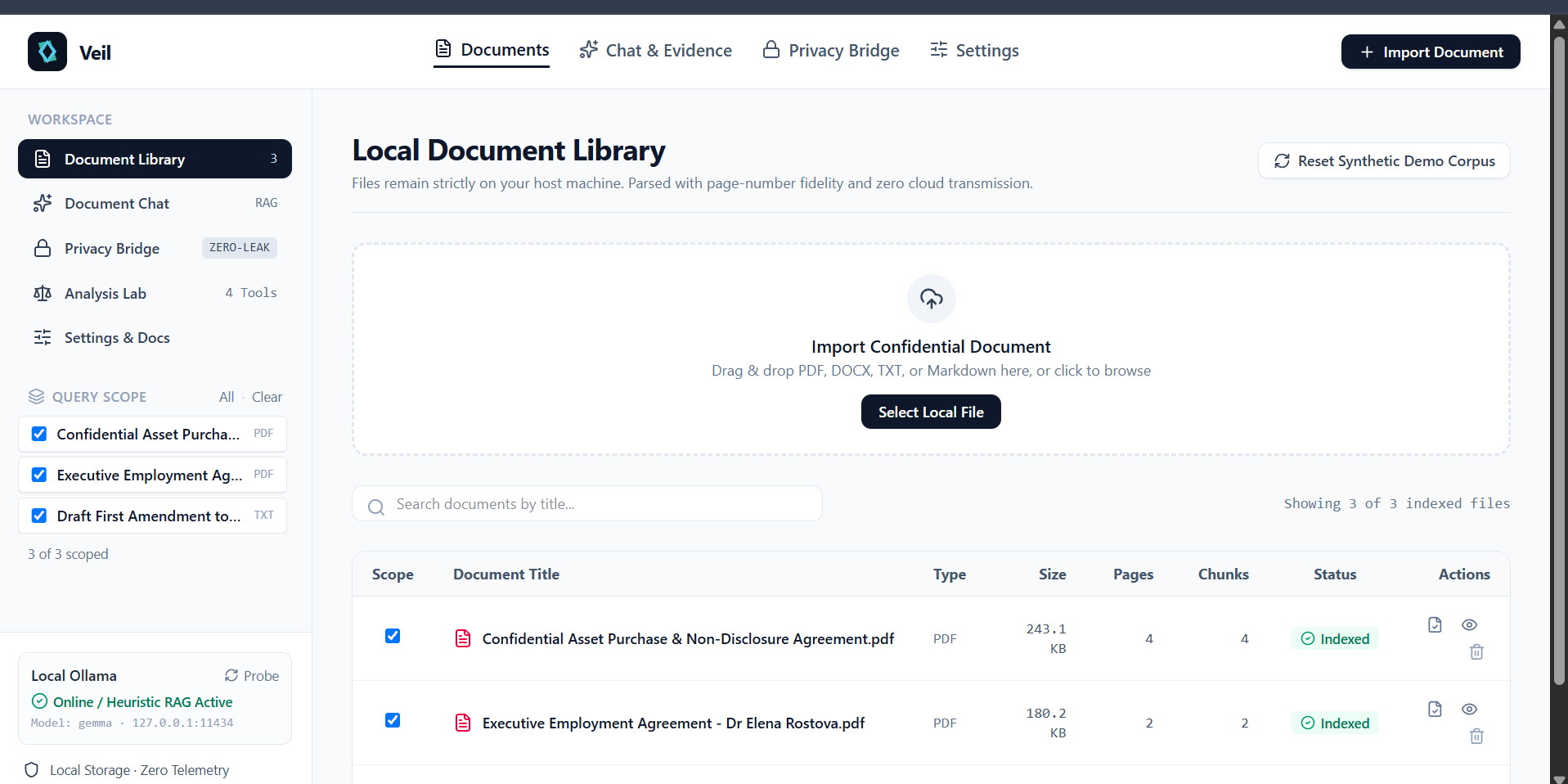The width and height of the screenshot is (1568, 784).
Task: Click the shield icon next to Local Storage
Action: coord(32,770)
